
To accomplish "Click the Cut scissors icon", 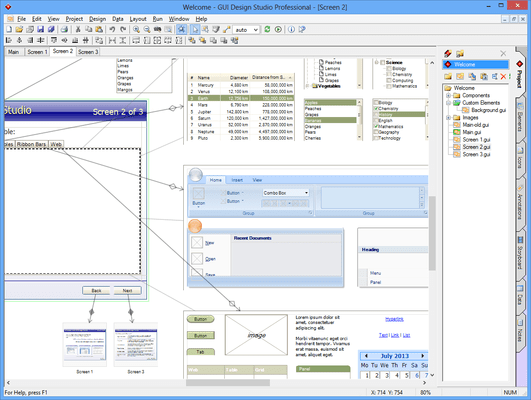I will click(78, 29).
